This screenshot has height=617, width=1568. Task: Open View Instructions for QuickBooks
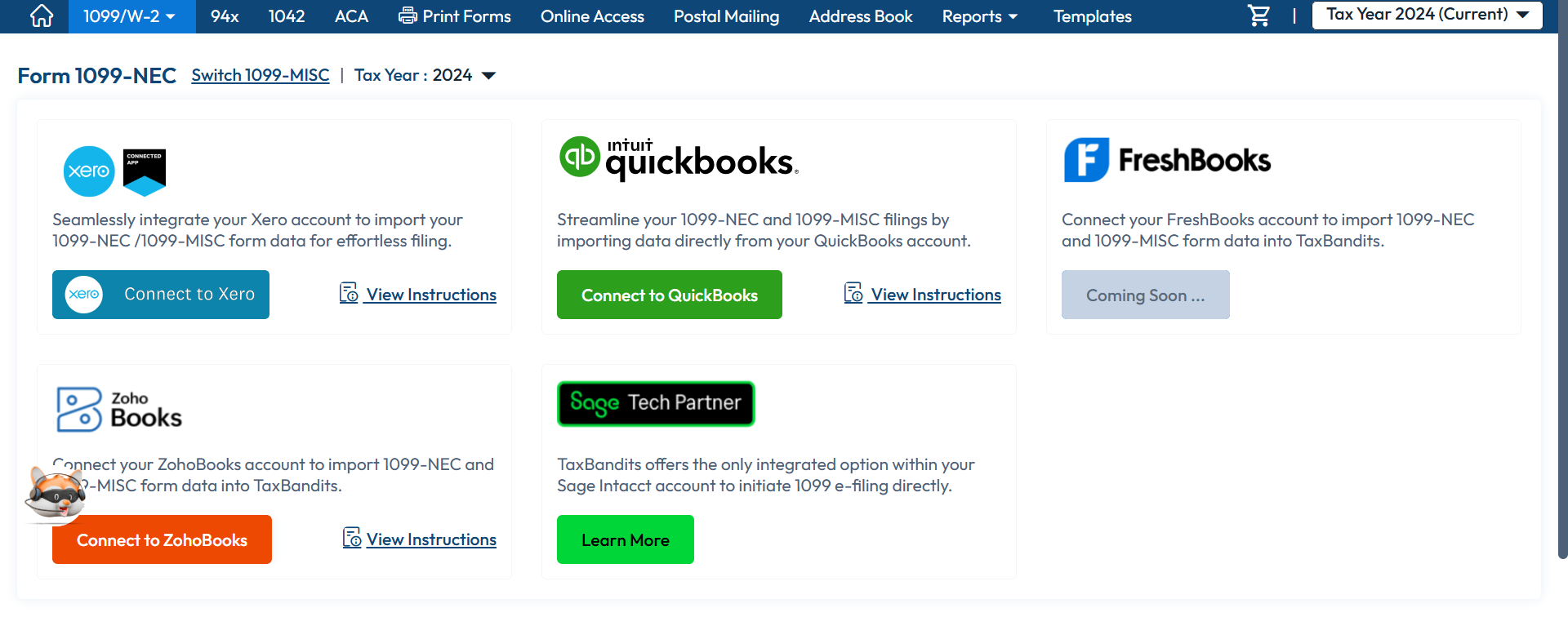pos(936,295)
